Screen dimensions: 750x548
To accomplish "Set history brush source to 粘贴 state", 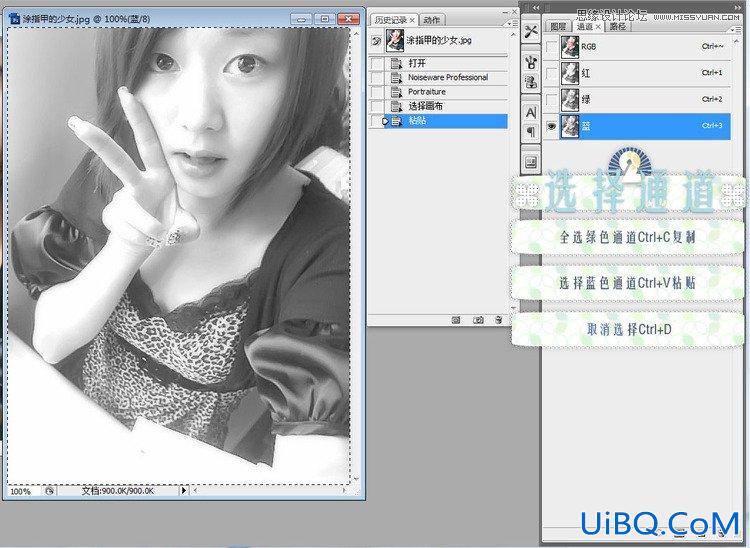I will [377, 121].
